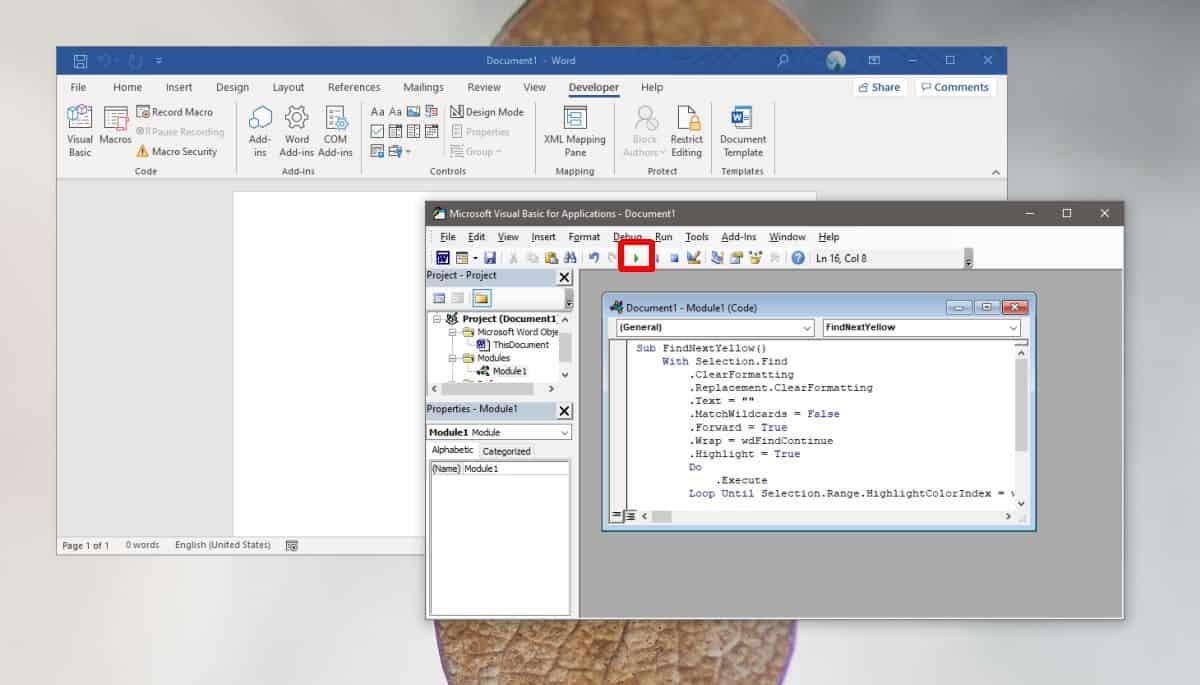
Task: Enable Design Mode in the Controls group
Action: (488, 111)
